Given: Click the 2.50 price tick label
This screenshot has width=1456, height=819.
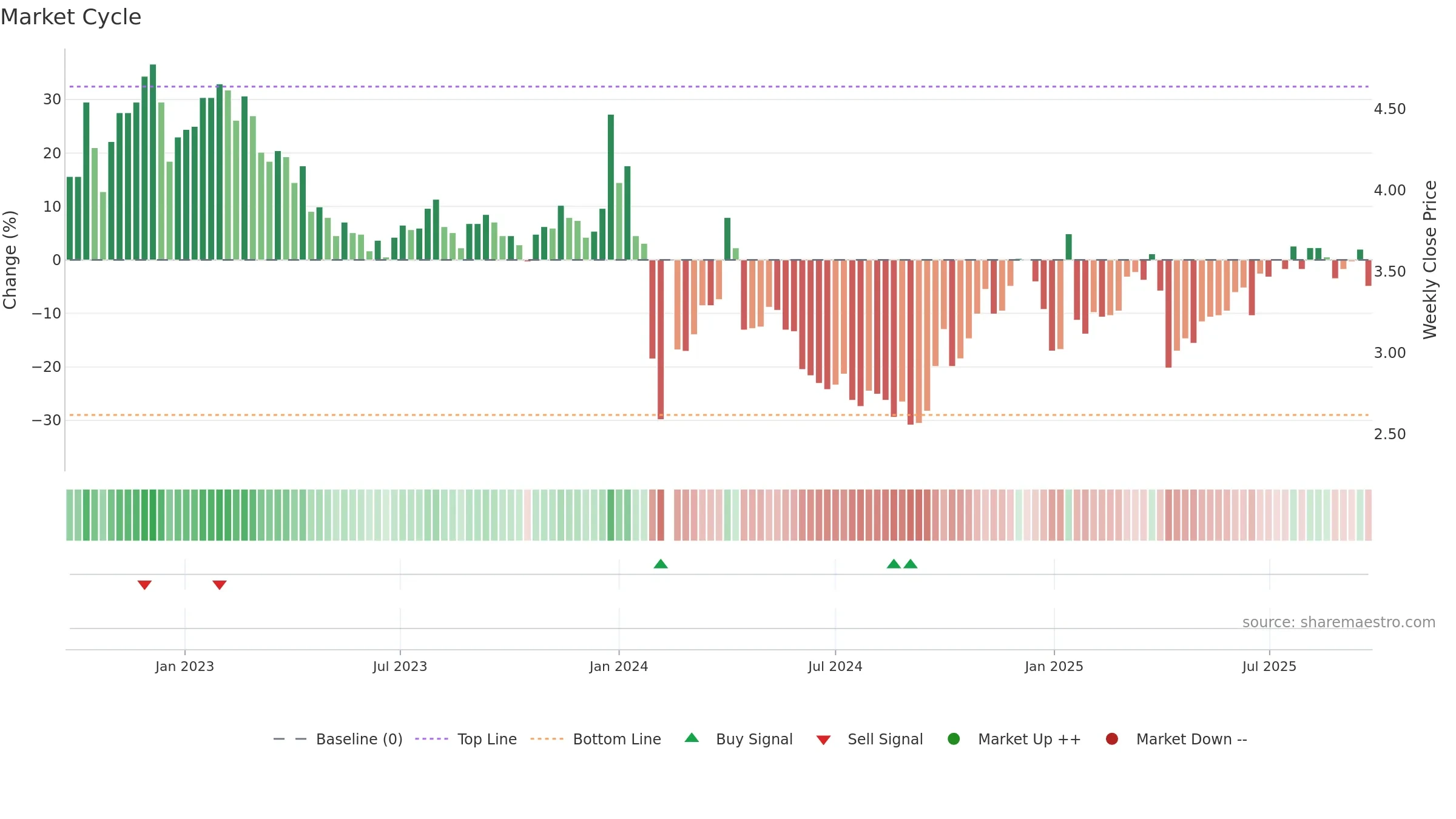Looking at the screenshot, I should pos(1390,434).
